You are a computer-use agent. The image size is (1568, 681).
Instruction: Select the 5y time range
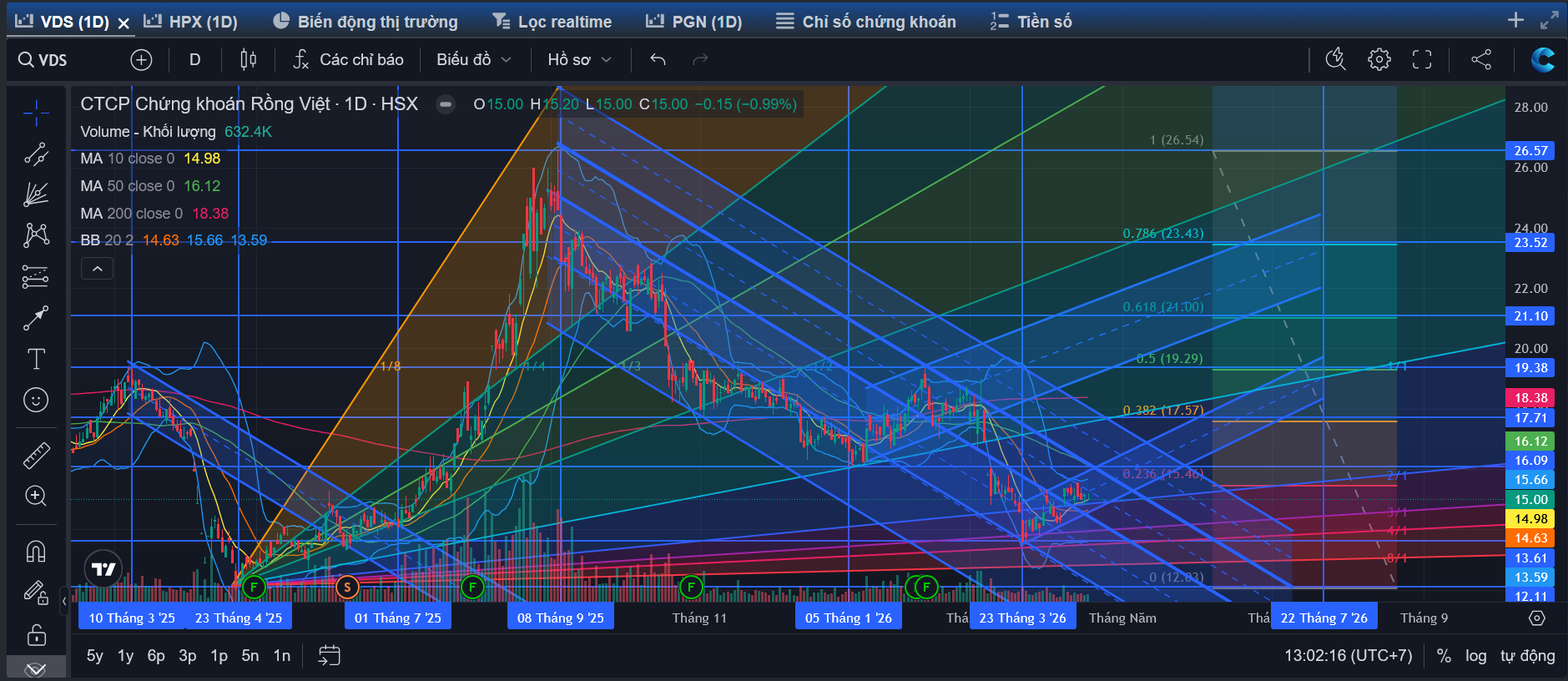click(95, 656)
